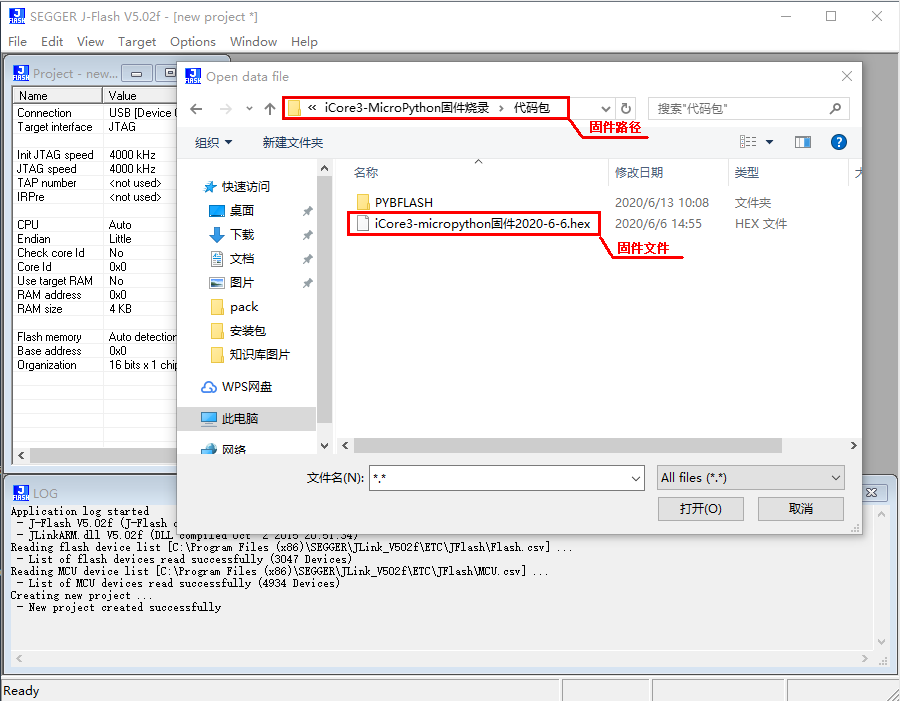Expand the view mode dropdown arrow

(768, 143)
